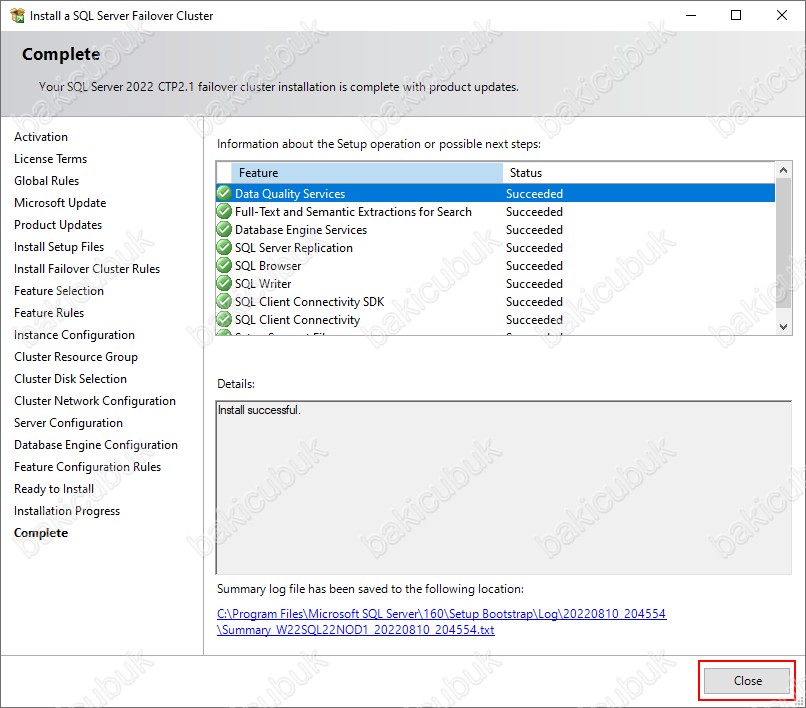
Task: Minimize the Install a SQL Server Failover Cluster window
Action: (691, 15)
